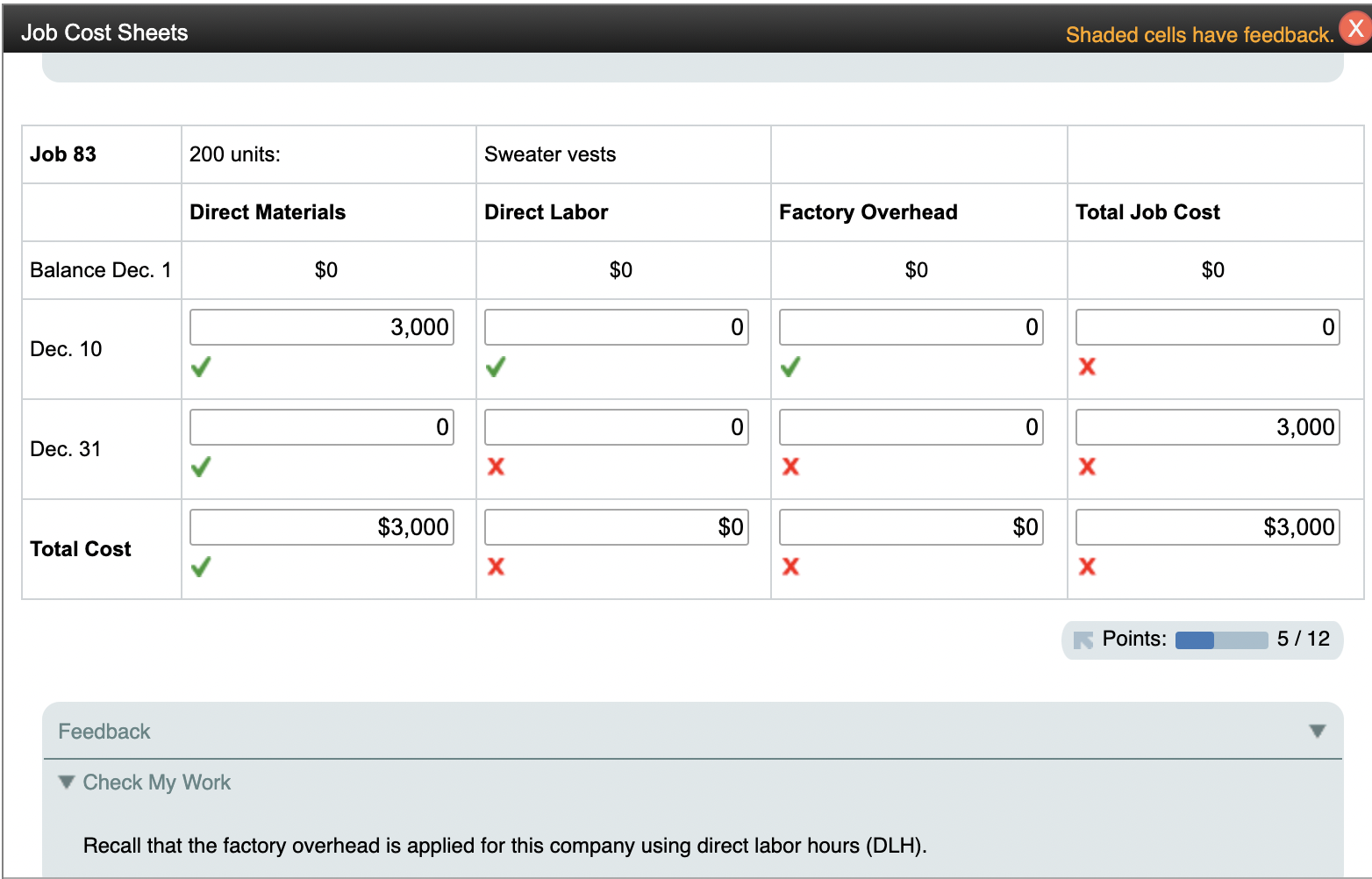
Task: Click the red X under Total Cost Direct Labor
Action: pos(496,568)
